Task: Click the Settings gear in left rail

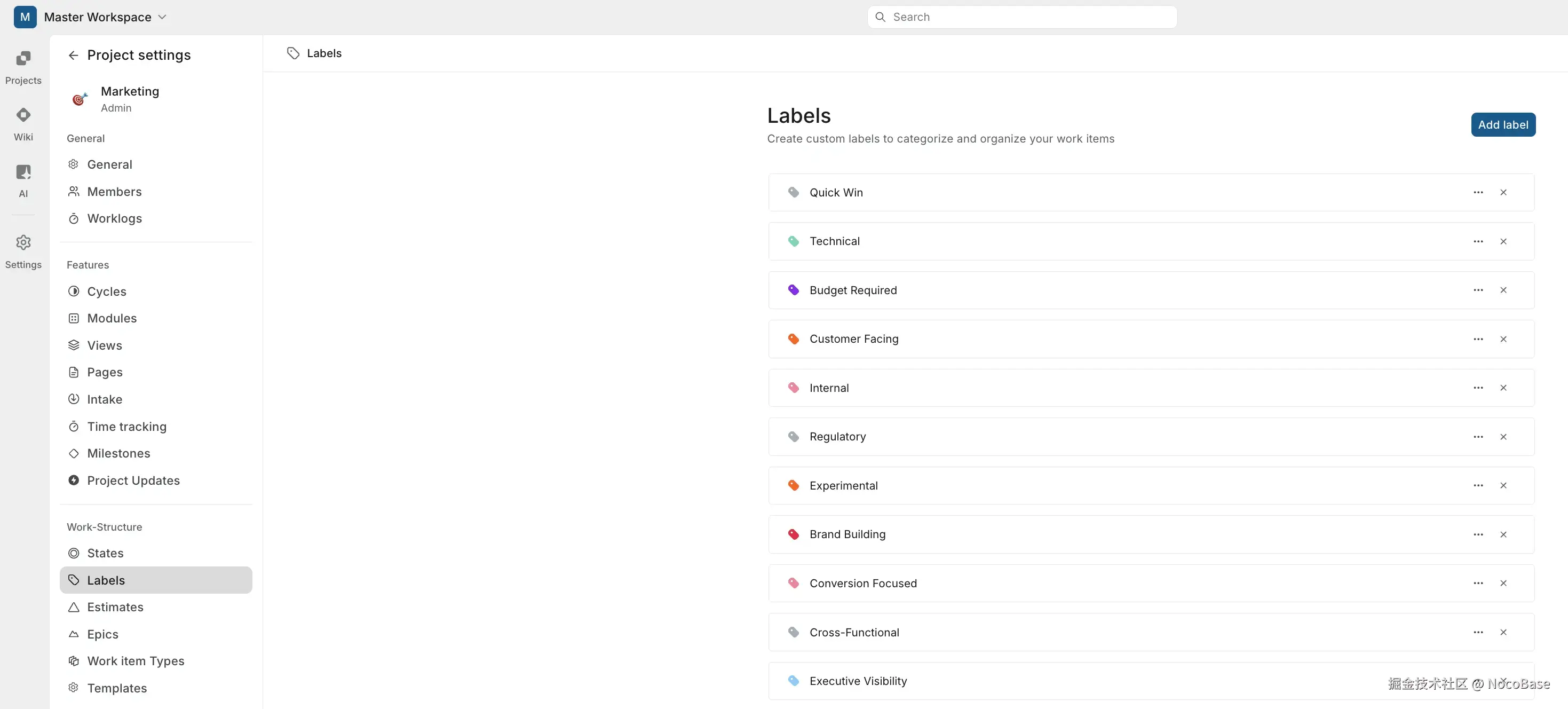Action: coord(23,250)
